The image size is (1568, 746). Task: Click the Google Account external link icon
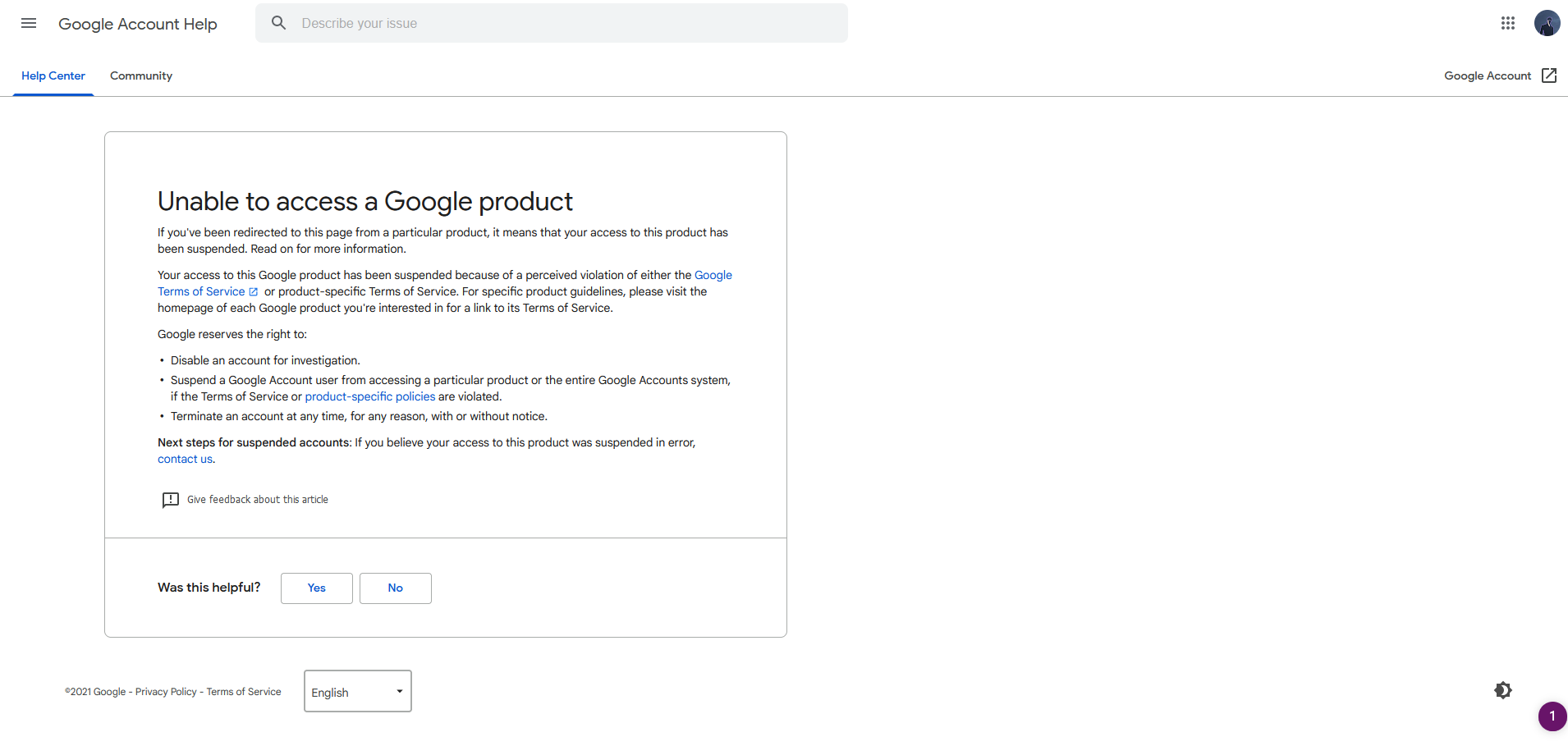click(x=1549, y=76)
